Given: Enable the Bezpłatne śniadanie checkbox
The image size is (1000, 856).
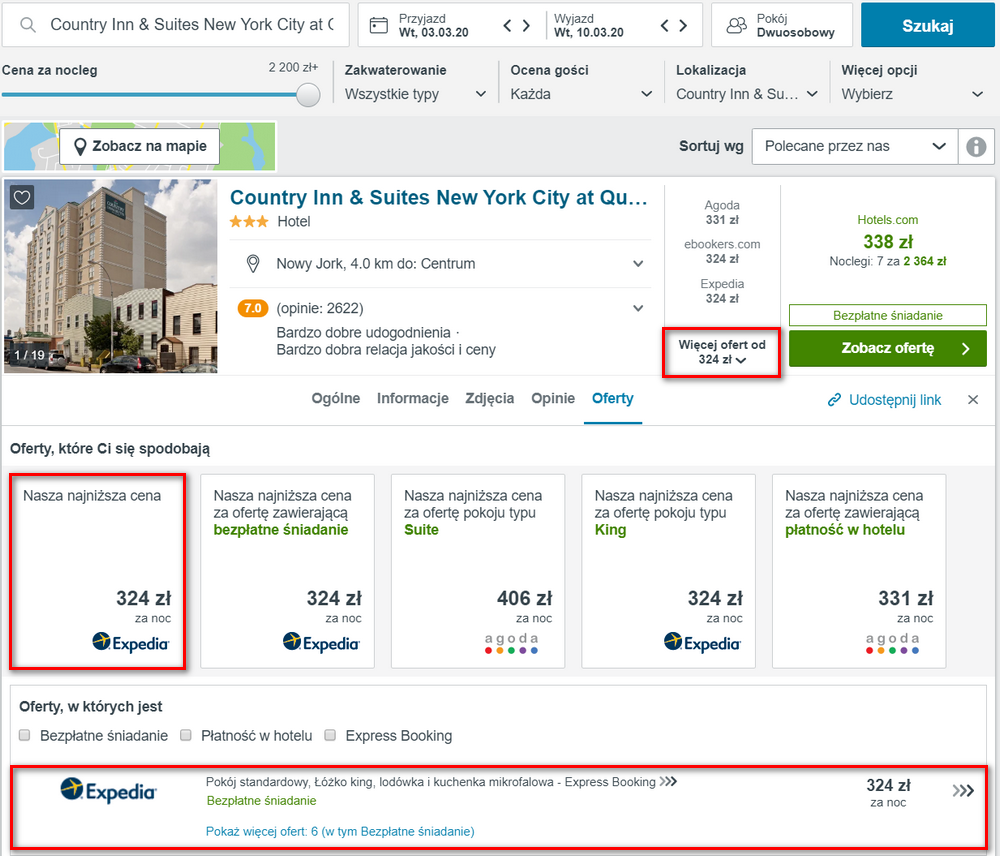Looking at the screenshot, I should tap(25, 735).
